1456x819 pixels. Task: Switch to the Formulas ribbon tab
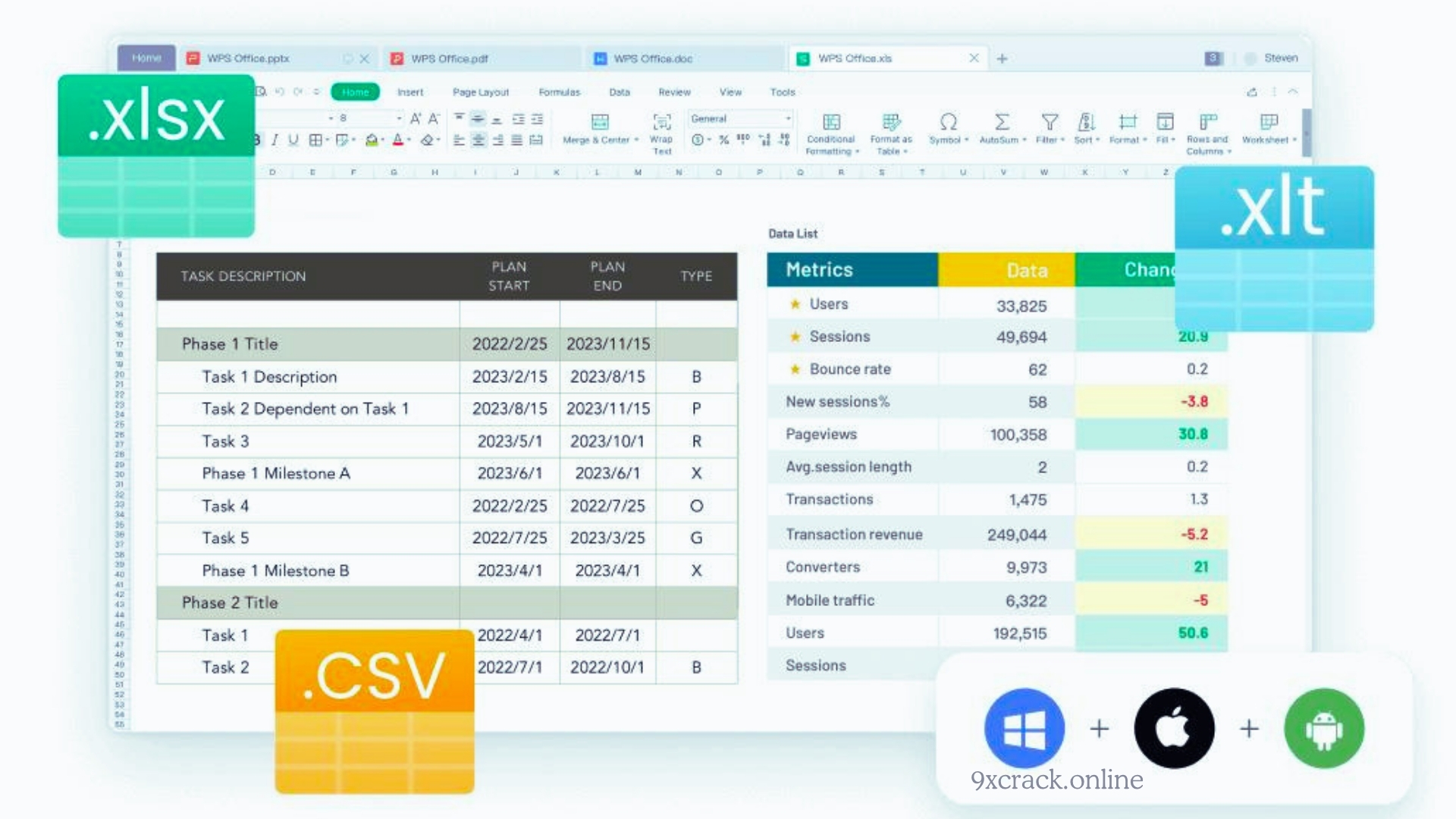coord(560,93)
